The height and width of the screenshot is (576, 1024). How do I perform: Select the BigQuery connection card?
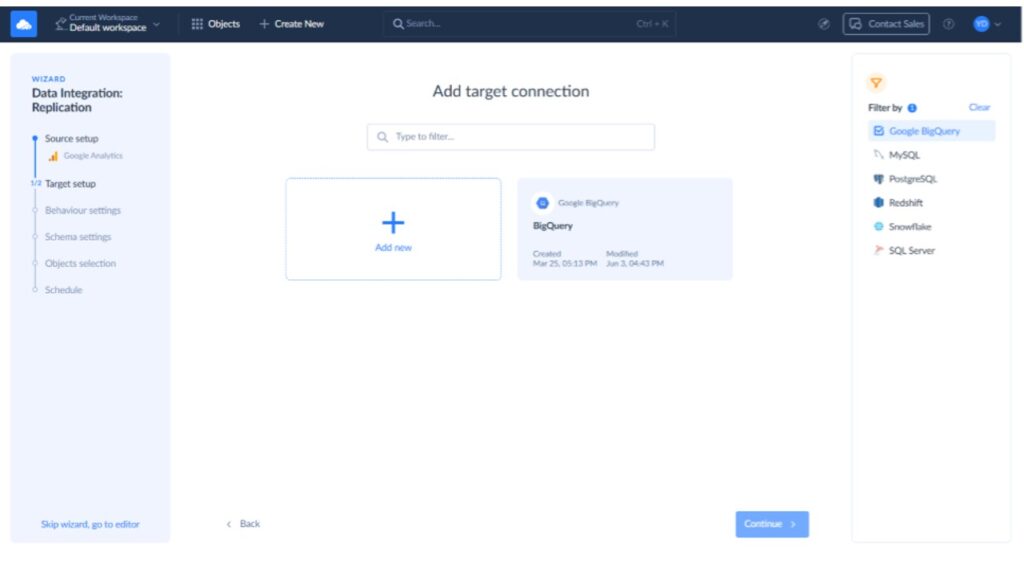625,229
